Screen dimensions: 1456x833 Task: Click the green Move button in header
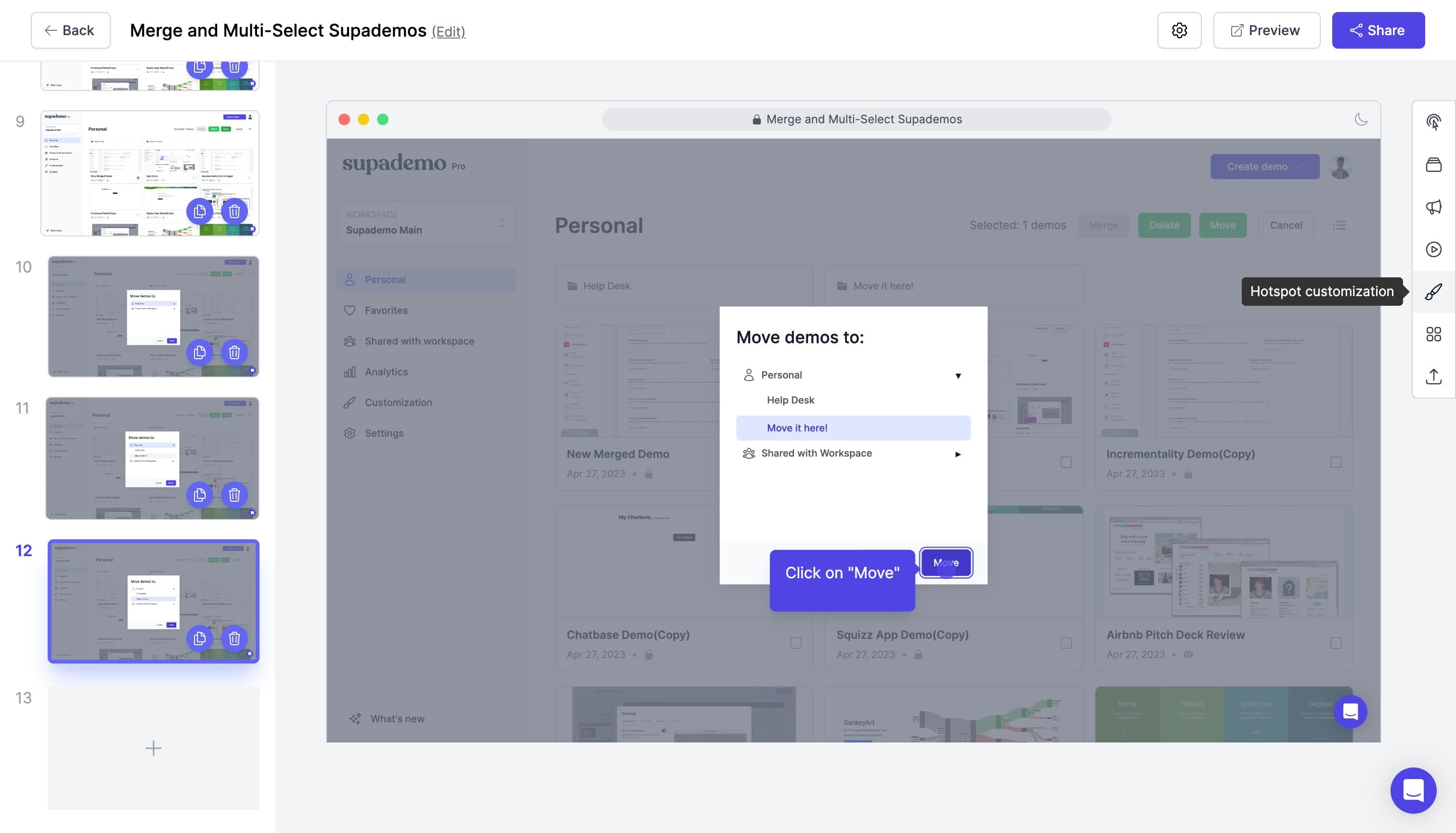click(x=1222, y=225)
